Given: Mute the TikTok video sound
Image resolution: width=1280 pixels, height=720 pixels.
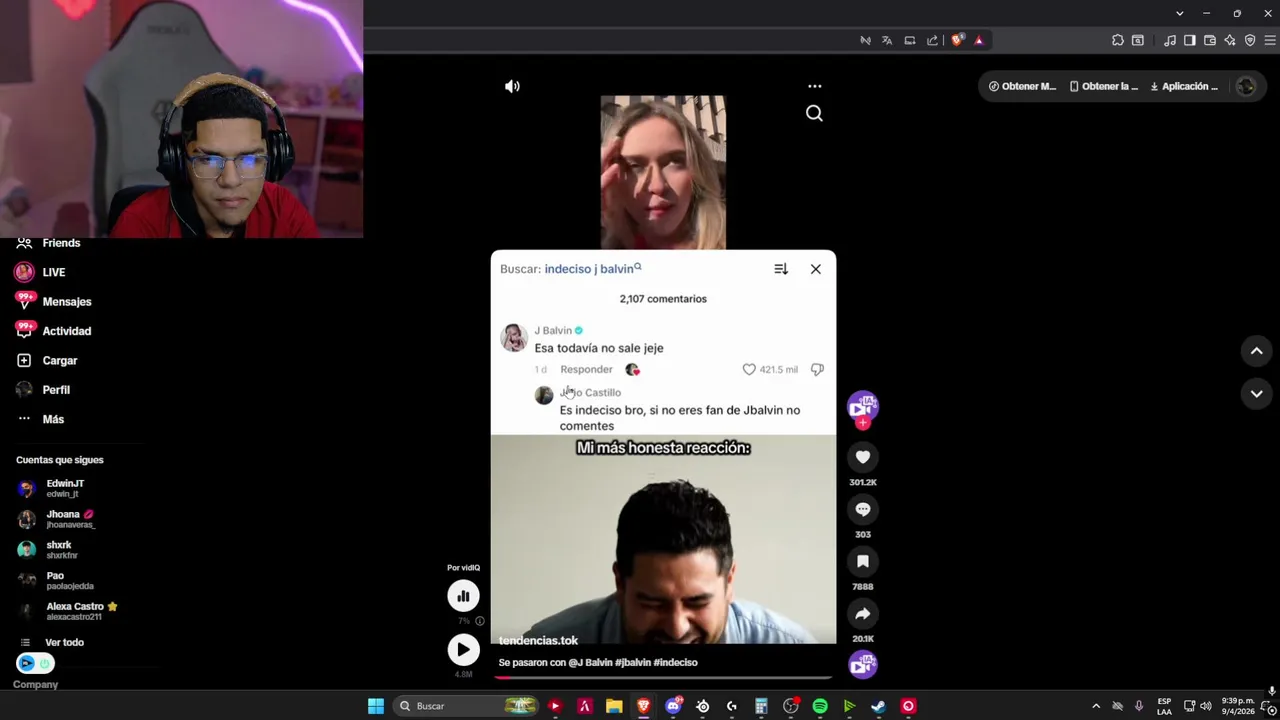Looking at the screenshot, I should point(512,86).
